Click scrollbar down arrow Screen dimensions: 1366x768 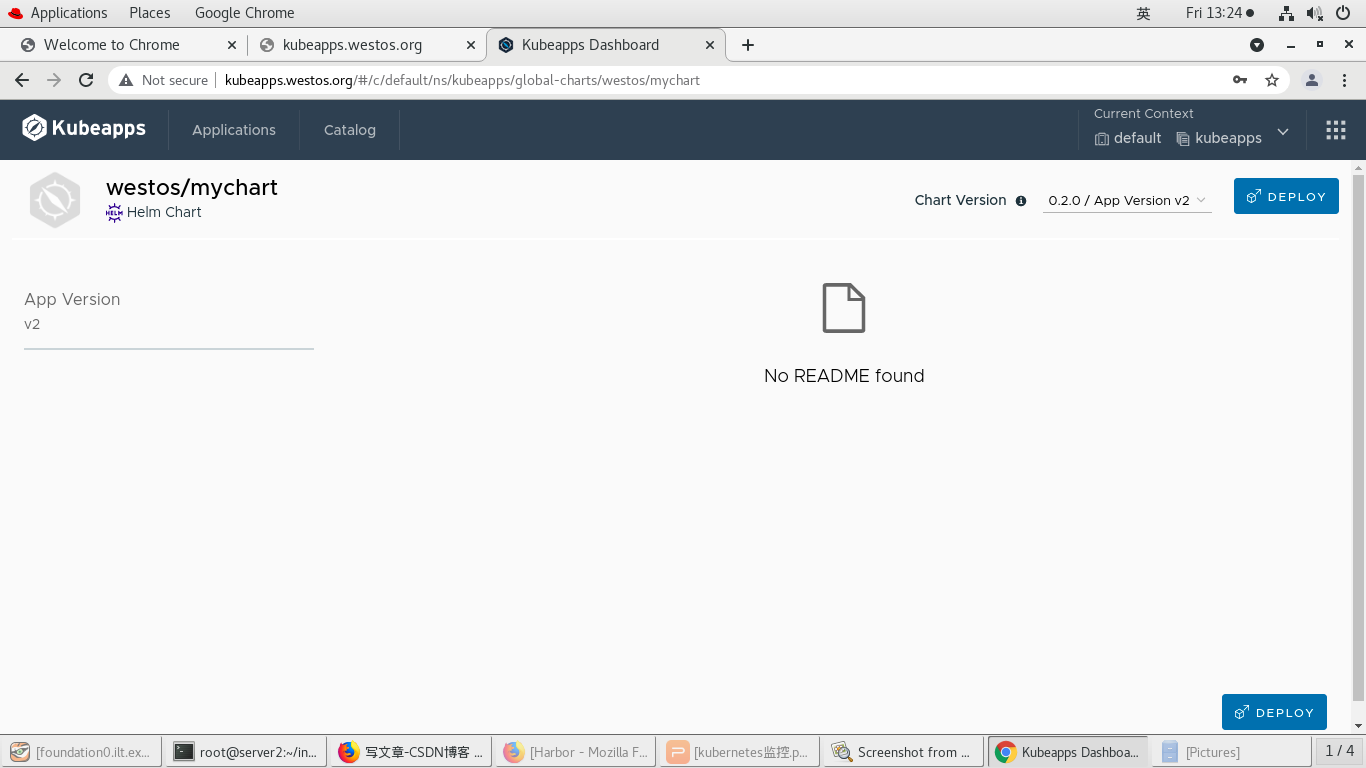tap(1358, 726)
